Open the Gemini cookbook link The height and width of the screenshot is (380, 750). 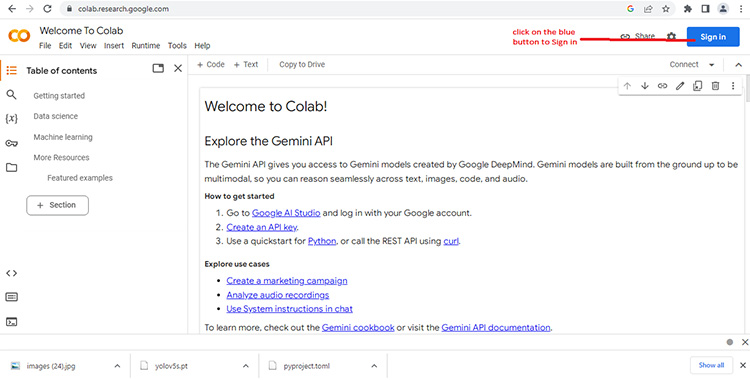point(358,328)
